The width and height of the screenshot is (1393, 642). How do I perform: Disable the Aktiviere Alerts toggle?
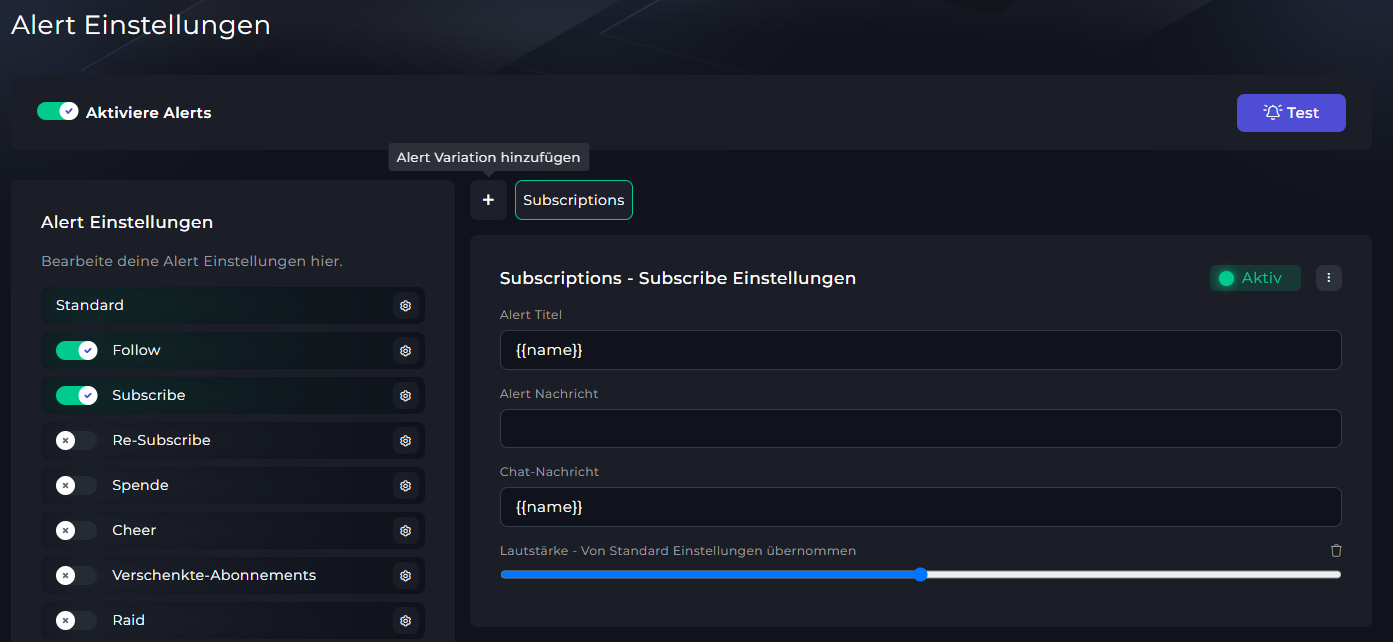coord(58,112)
